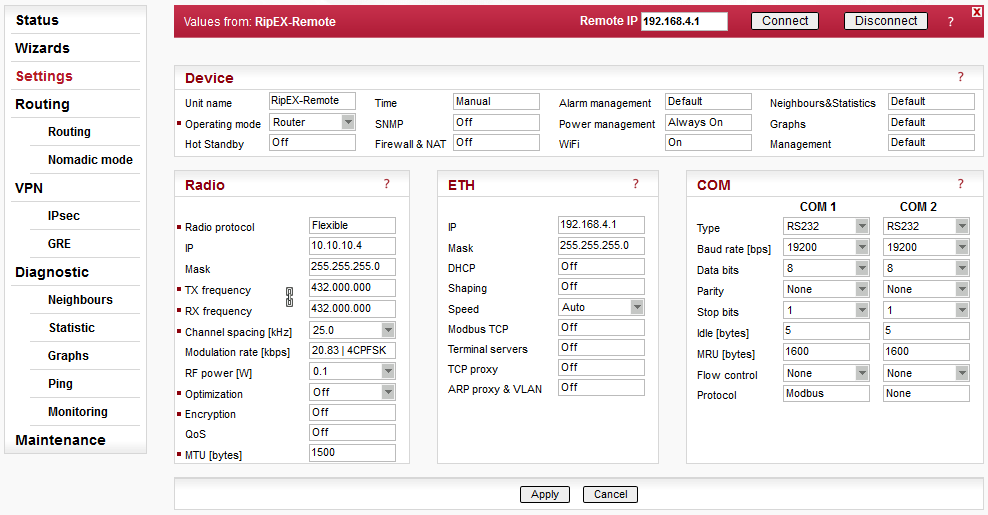Viewport: 988px width, 515px height.
Task: Open the Monitoring page
Action: (78, 412)
